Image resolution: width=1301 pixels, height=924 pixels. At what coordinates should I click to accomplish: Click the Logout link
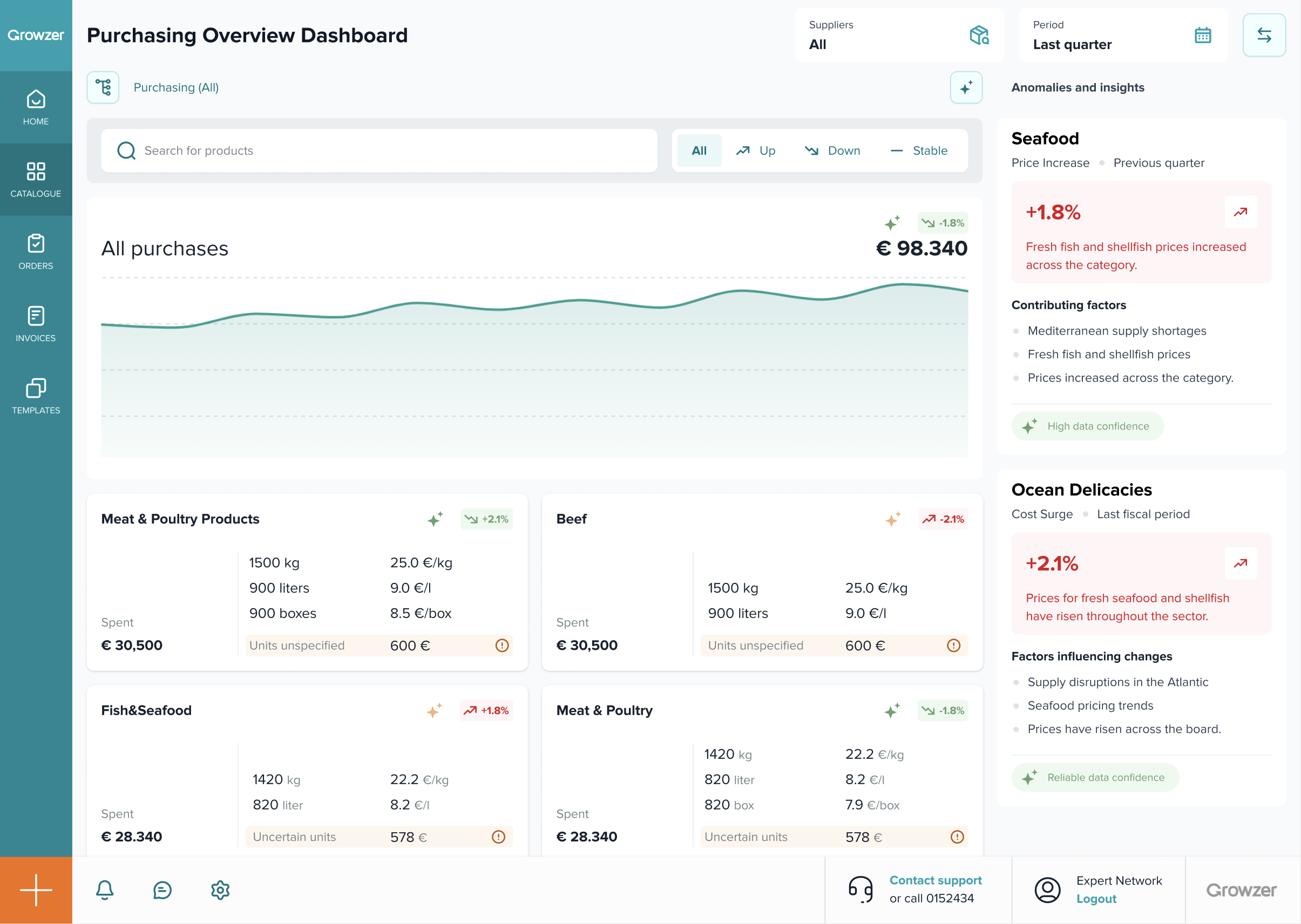pyautogui.click(x=1096, y=899)
